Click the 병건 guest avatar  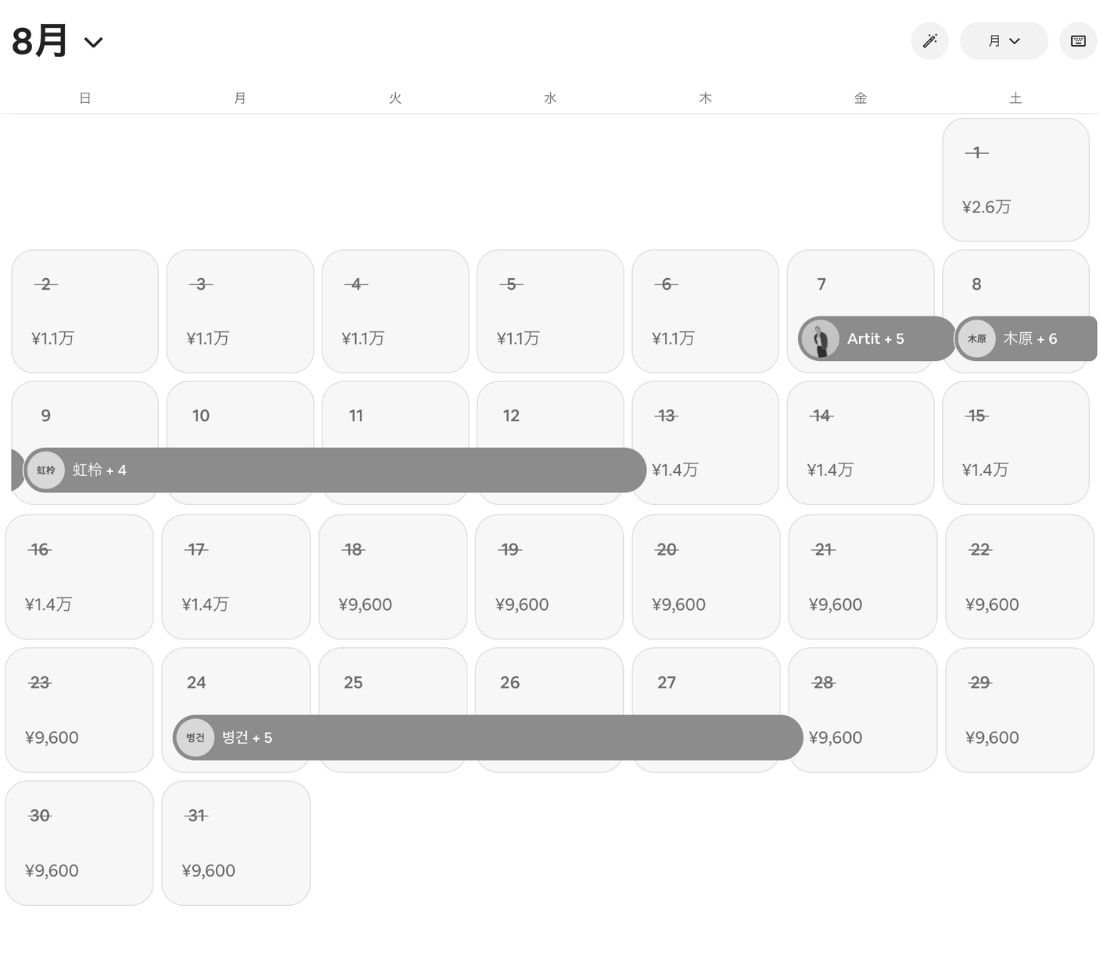[195, 738]
